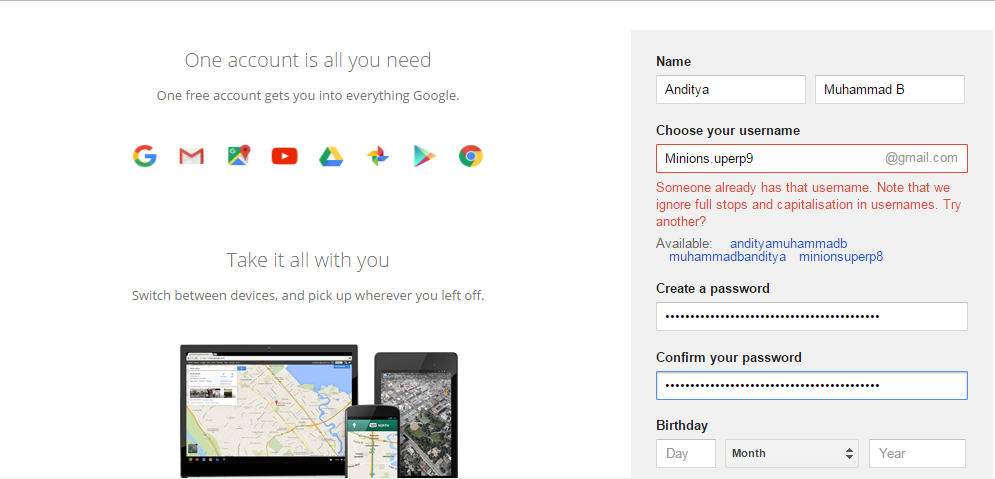The image size is (995, 479).
Task: Click the Confirm your password field
Action: [x=812, y=385]
